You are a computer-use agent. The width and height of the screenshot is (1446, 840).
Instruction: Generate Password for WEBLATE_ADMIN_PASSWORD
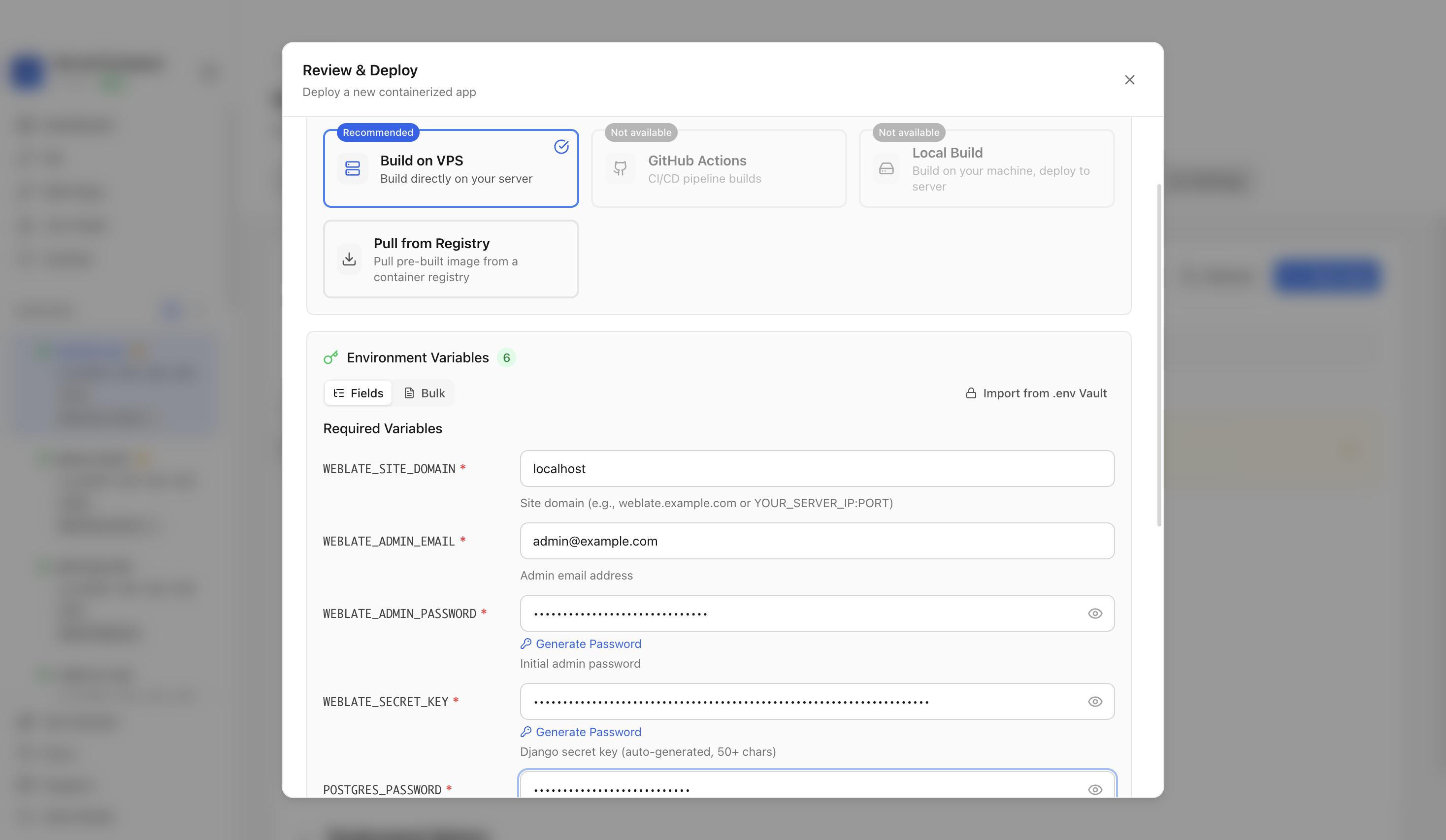(x=581, y=644)
